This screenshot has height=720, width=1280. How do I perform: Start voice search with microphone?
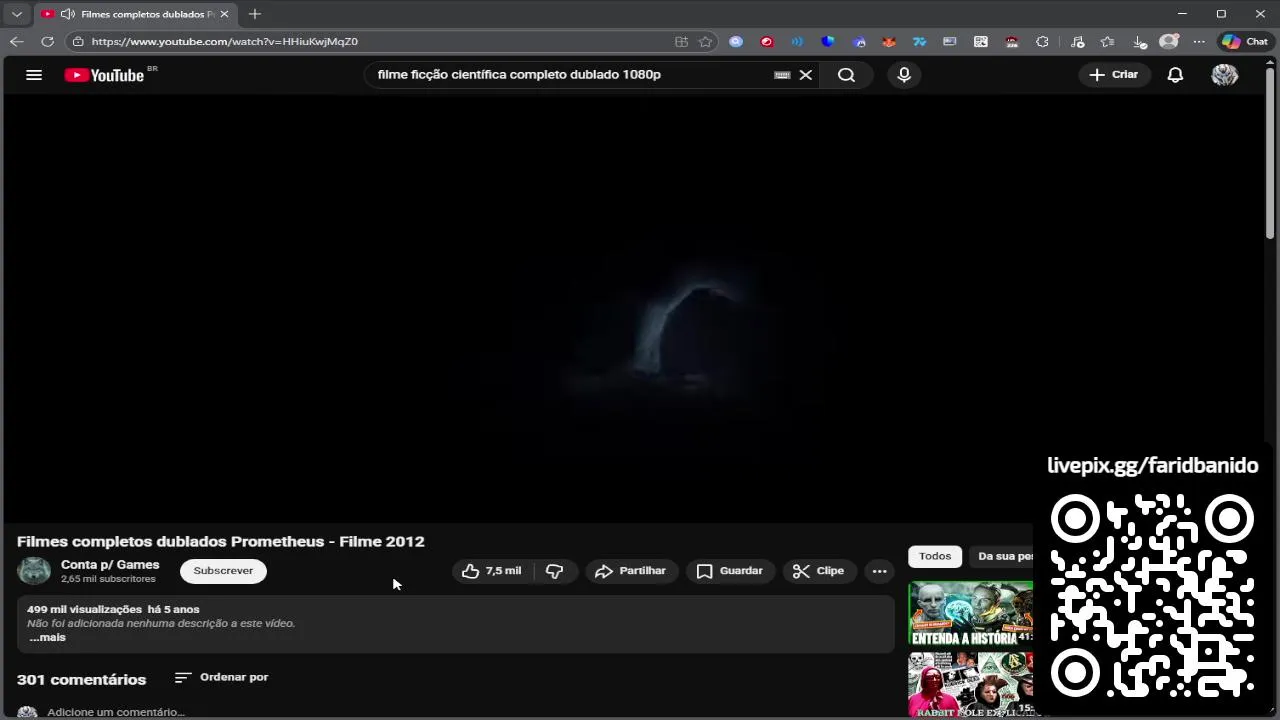click(x=904, y=75)
